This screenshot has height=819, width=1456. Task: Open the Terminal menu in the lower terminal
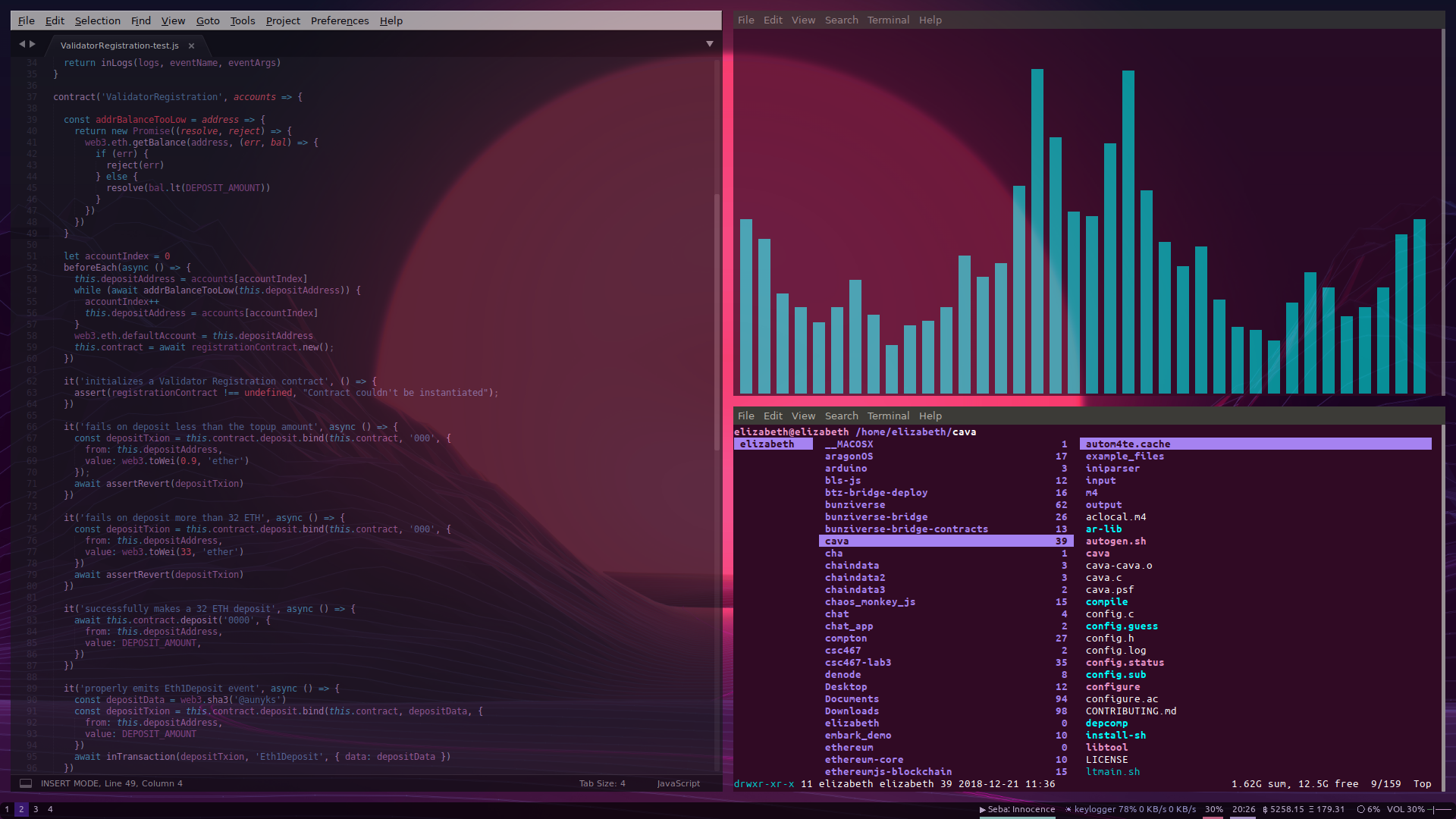coord(887,416)
